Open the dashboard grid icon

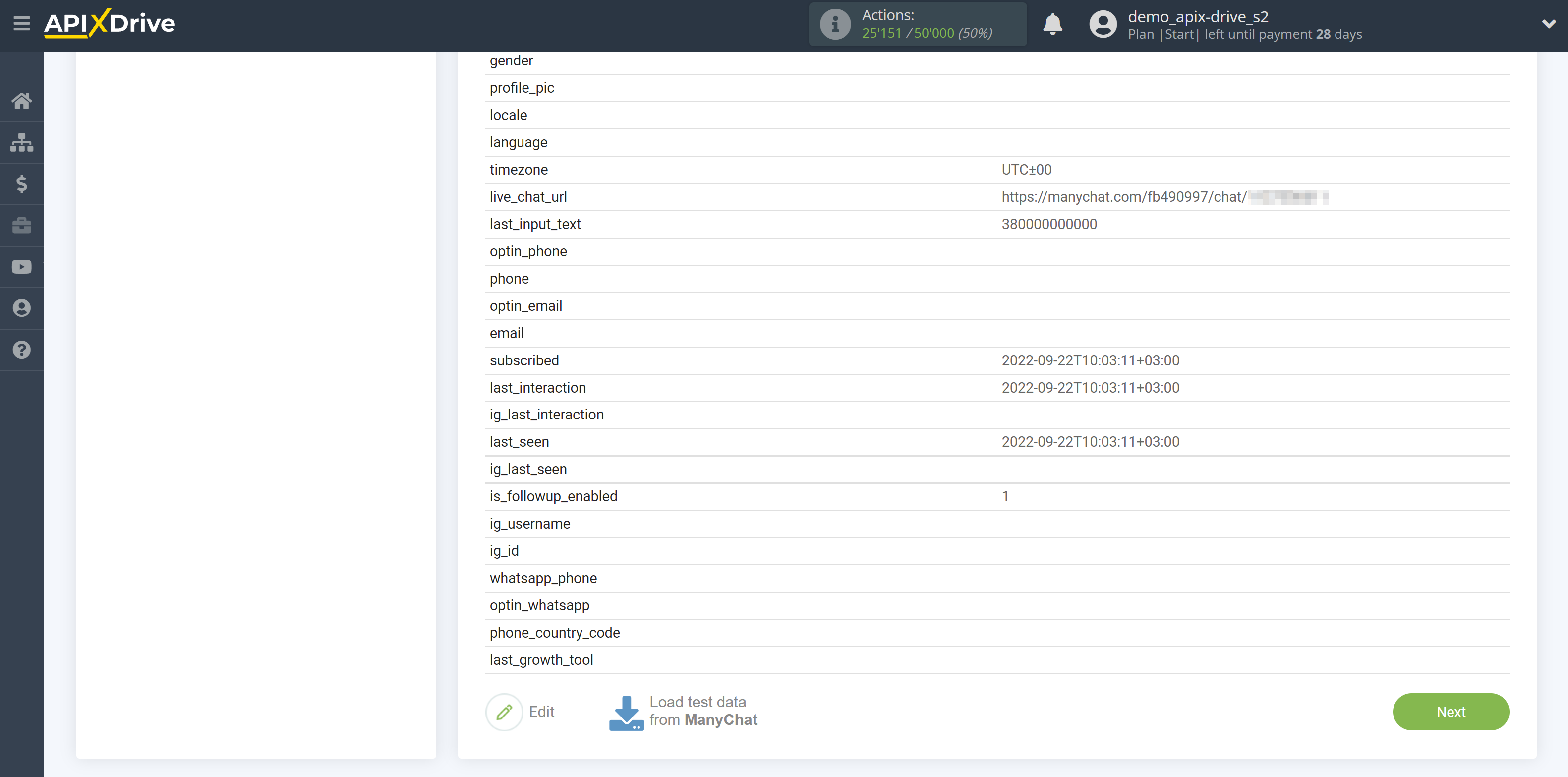pos(21,141)
